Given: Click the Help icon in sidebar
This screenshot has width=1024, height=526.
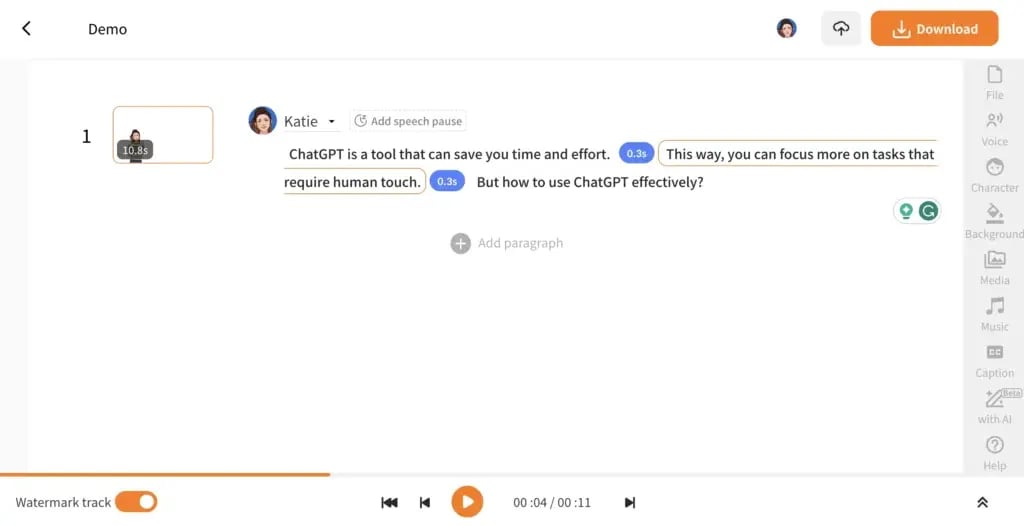Looking at the screenshot, I should pos(994,452).
